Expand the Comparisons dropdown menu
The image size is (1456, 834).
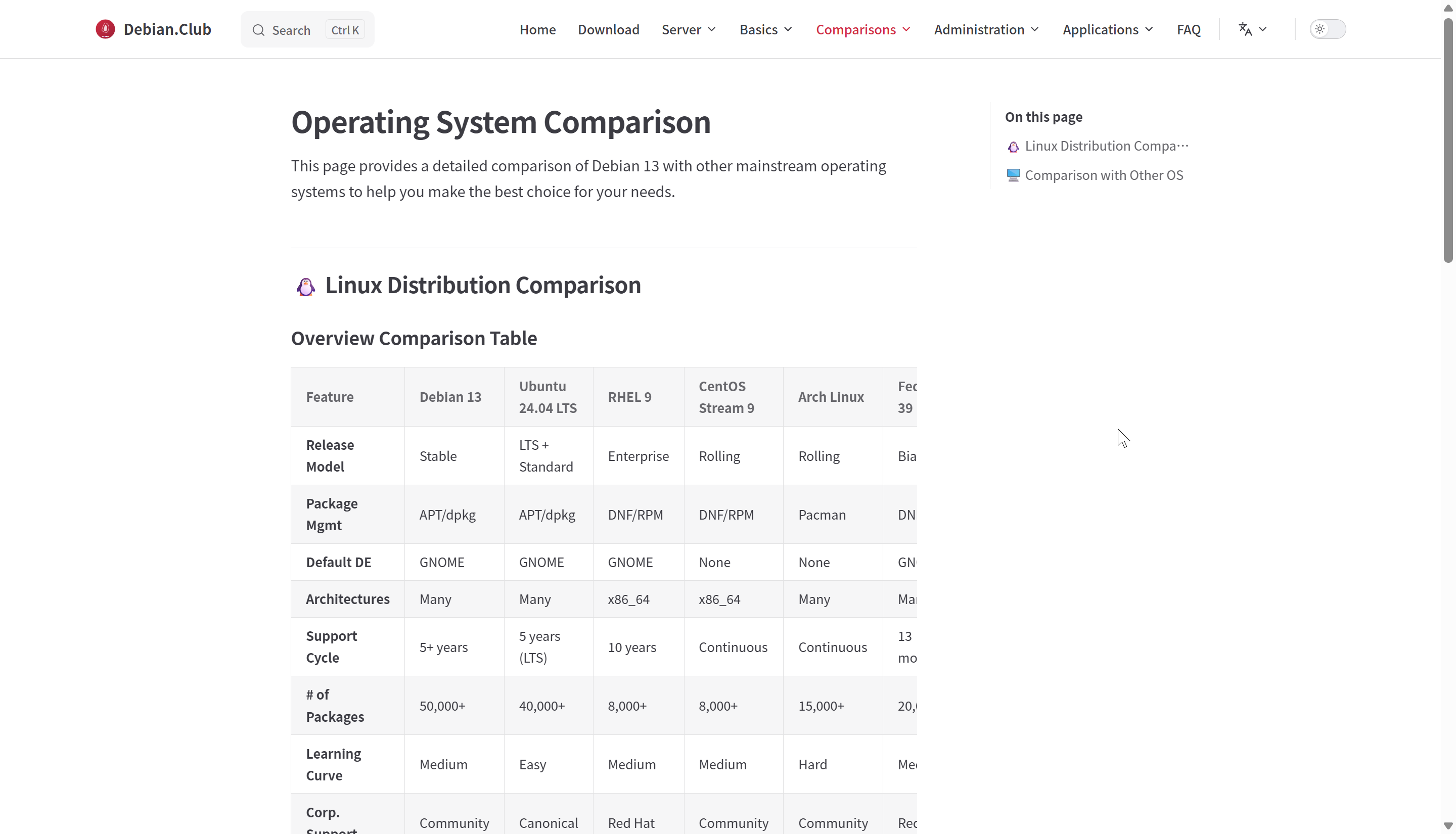(x=863, y=29)
